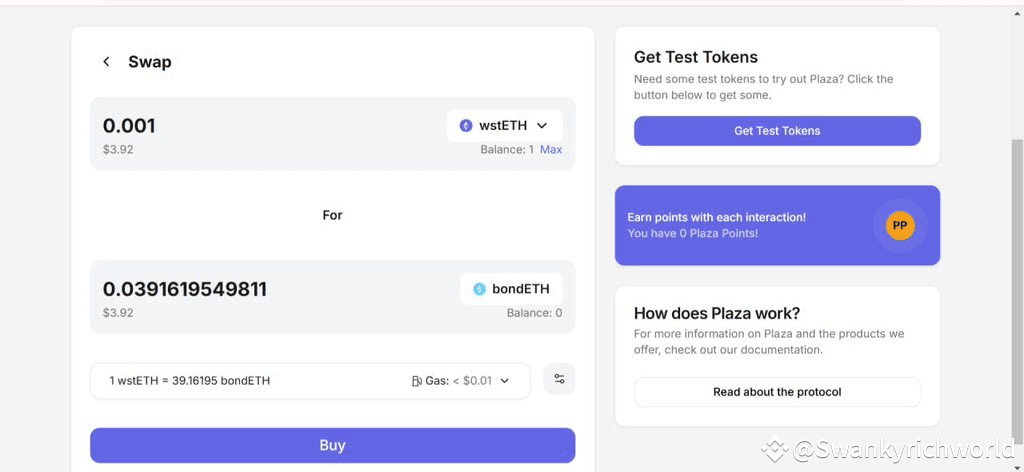Click the gas pump icon
The height and width of the screenshot is (472, 1024).
point(416,381)
